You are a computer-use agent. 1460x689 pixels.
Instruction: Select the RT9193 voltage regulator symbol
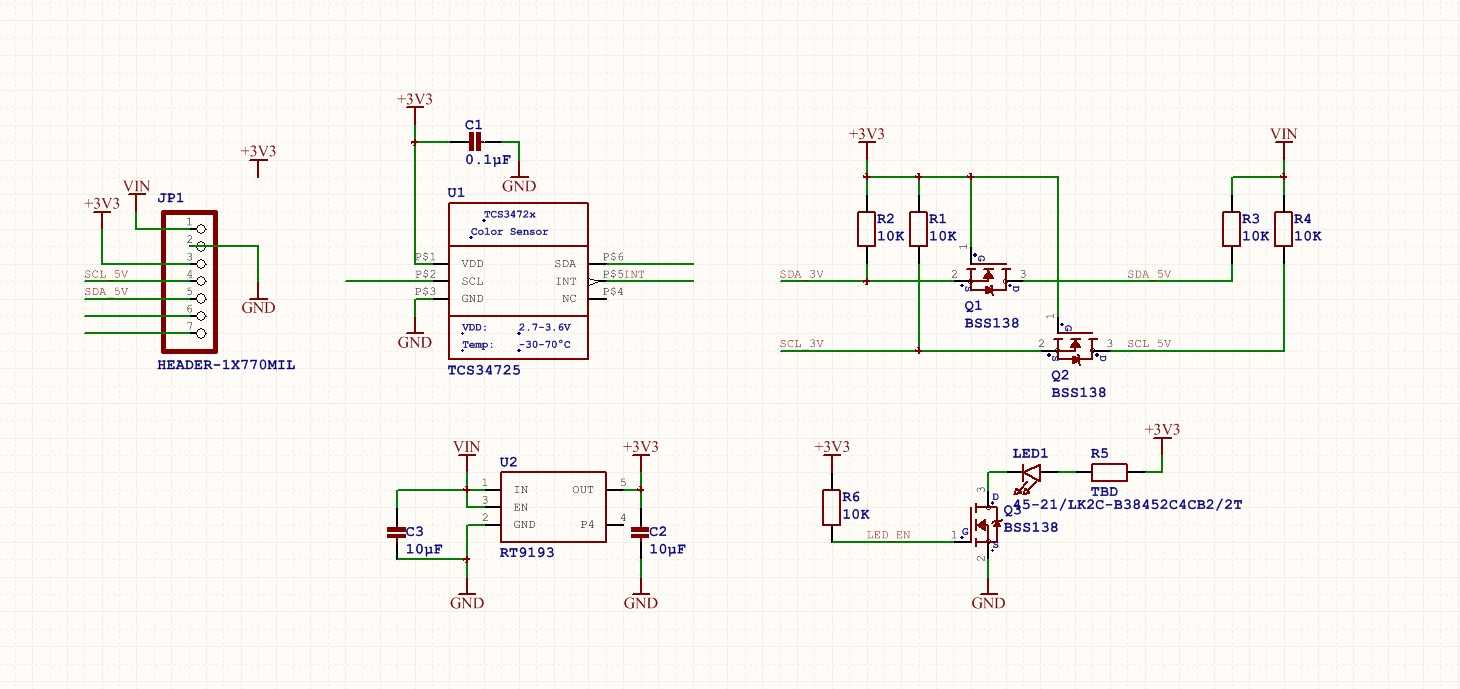(552, 506)
